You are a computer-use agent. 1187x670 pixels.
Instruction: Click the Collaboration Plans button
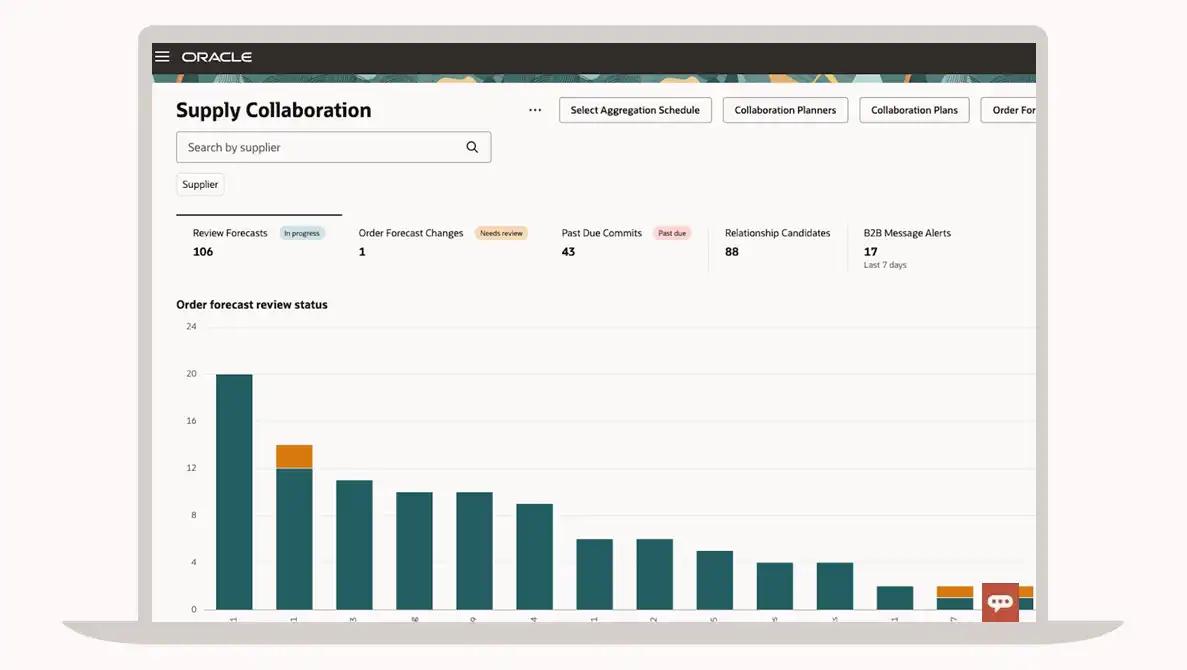pos(914,110)
